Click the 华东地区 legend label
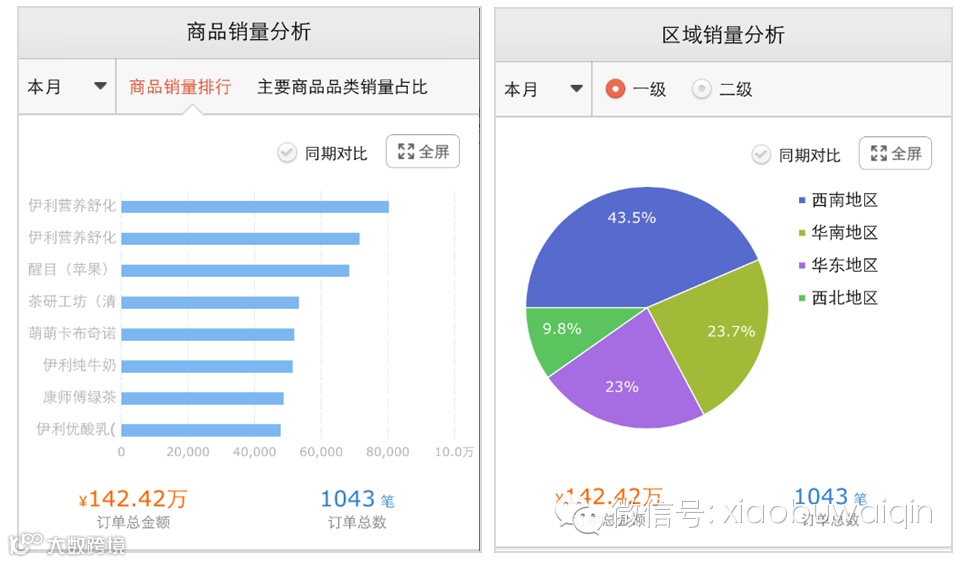The height and width of the screenshot is (563, 965). (x=844, y=265)
